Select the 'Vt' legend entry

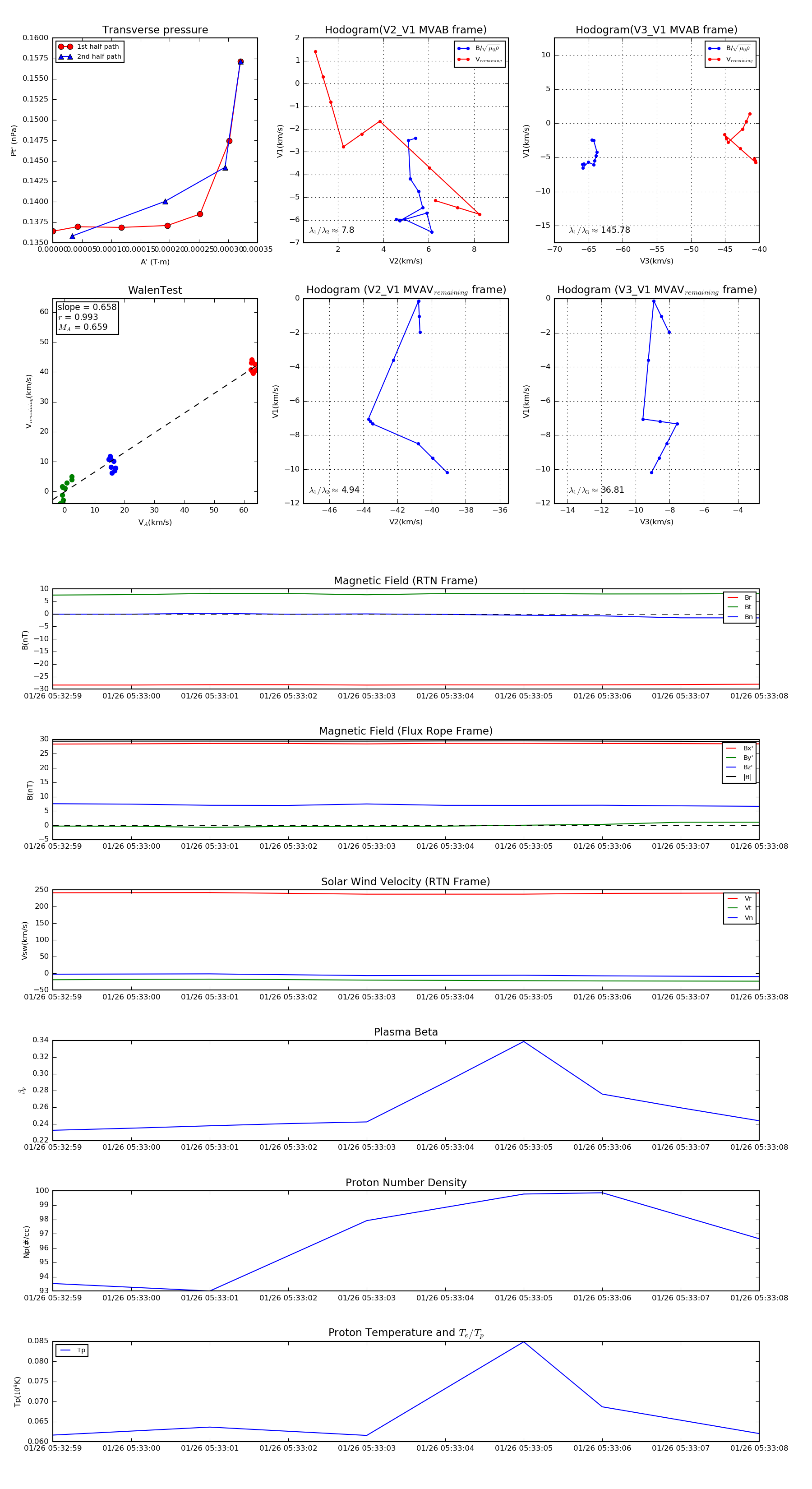point(740,908)
